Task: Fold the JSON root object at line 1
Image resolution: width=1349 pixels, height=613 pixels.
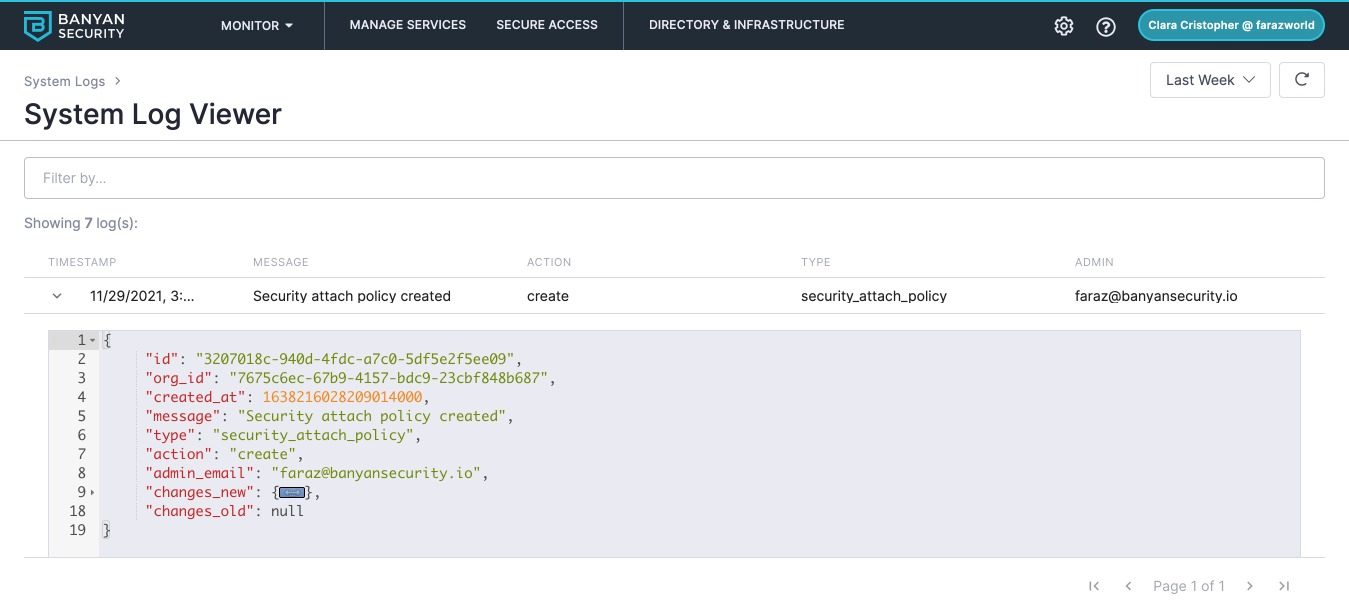Action: 93,340
